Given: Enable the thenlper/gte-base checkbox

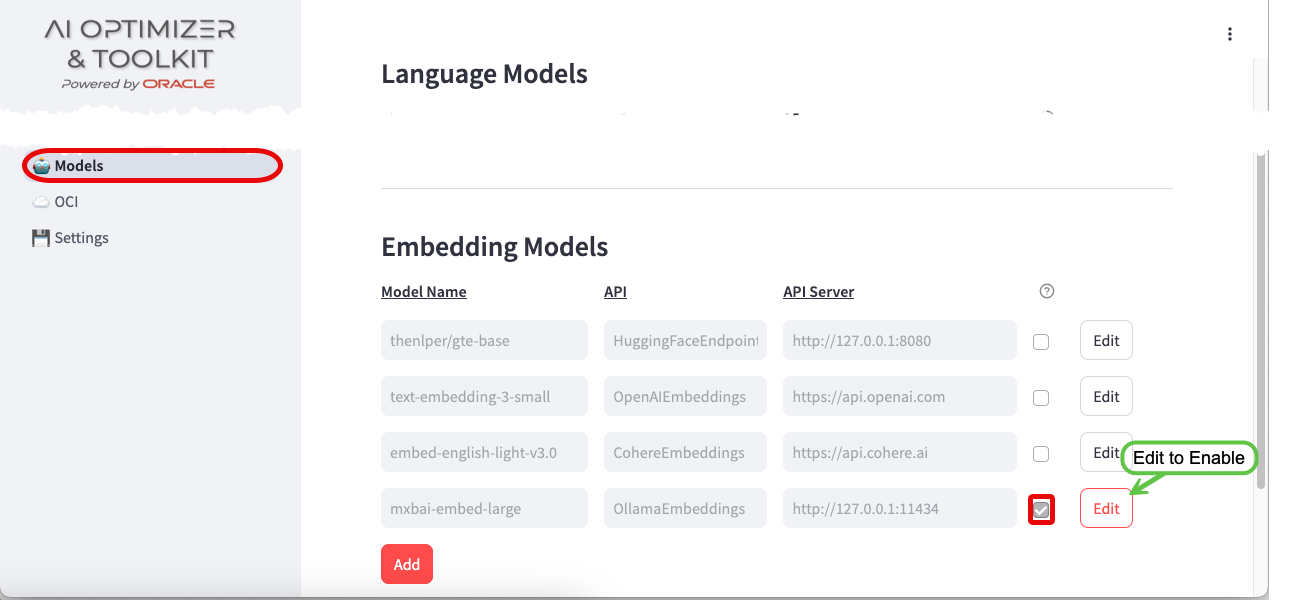Looking at the screenshot, I should click(x=1041, y=341).
